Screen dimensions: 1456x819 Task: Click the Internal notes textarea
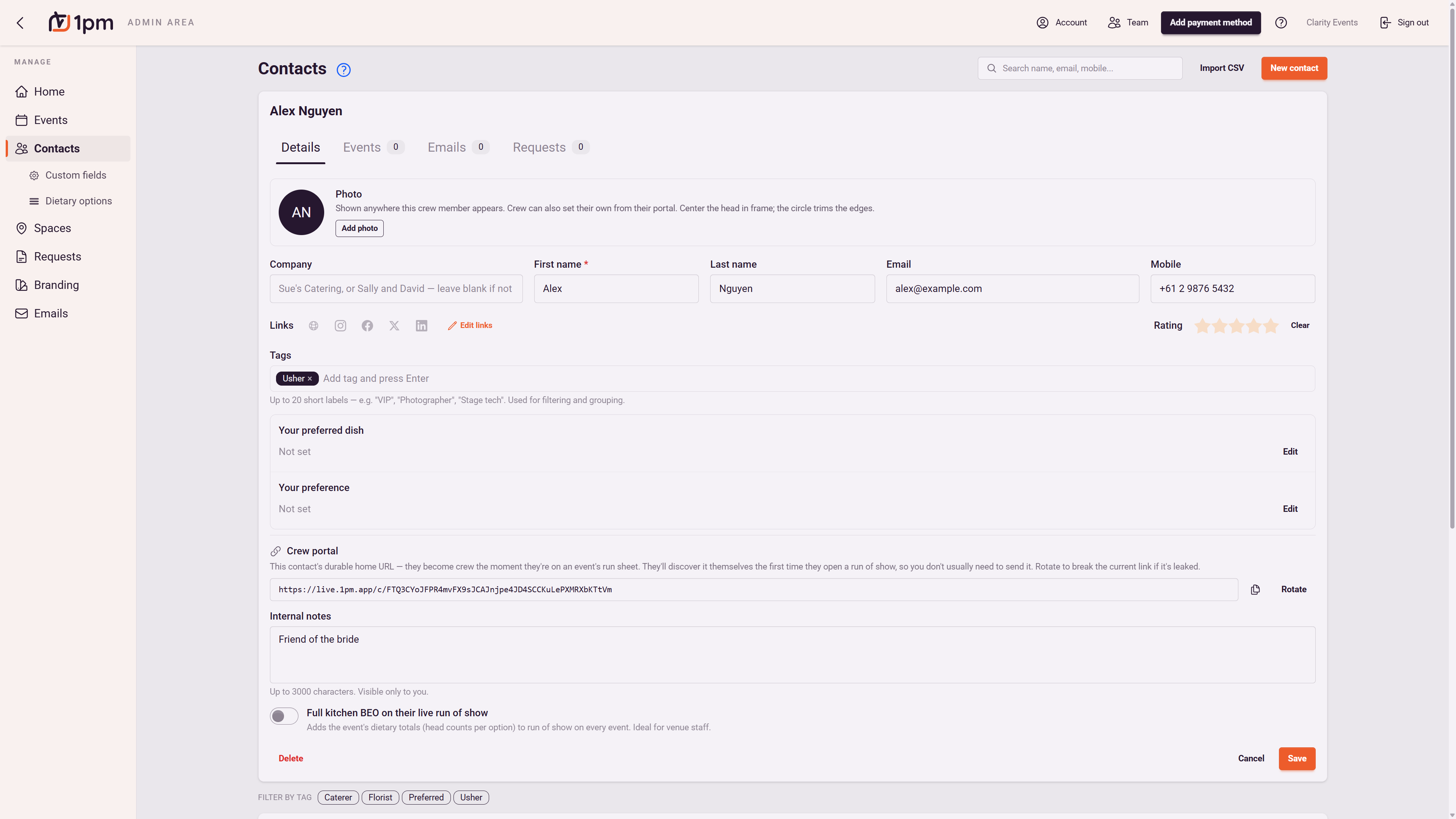792,654
